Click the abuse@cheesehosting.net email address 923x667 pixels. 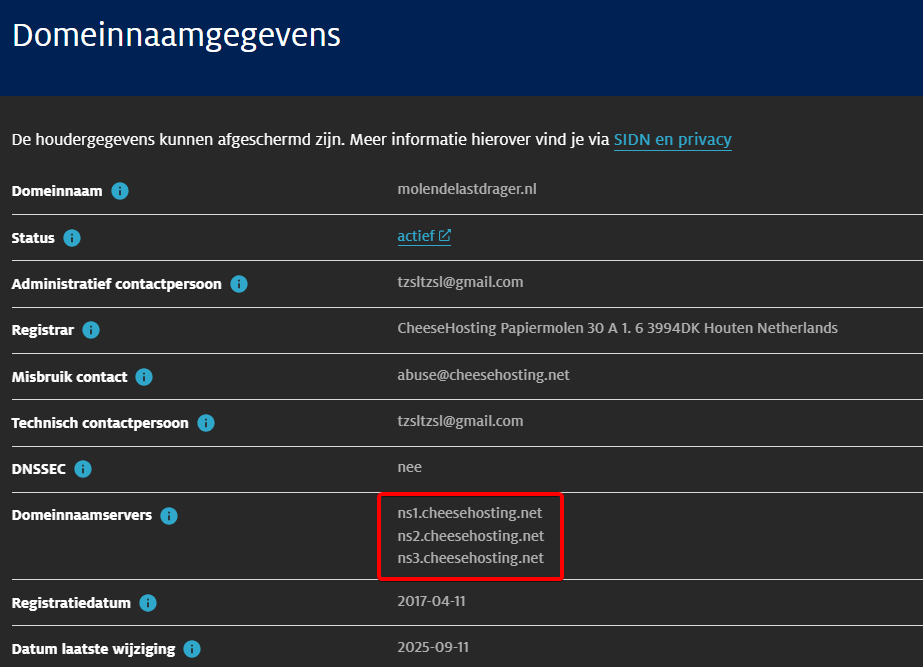tap(483, 375)
